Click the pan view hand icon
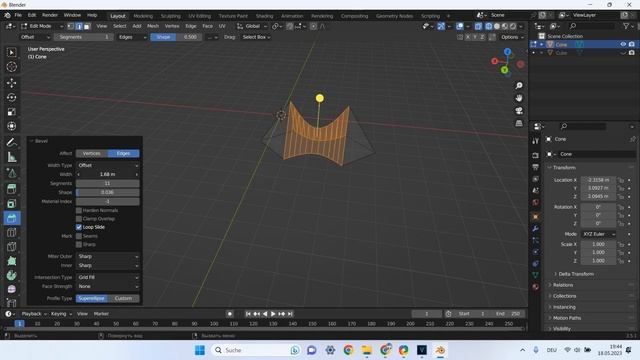Screen dimensions: 640x360 tap(519, 98)
